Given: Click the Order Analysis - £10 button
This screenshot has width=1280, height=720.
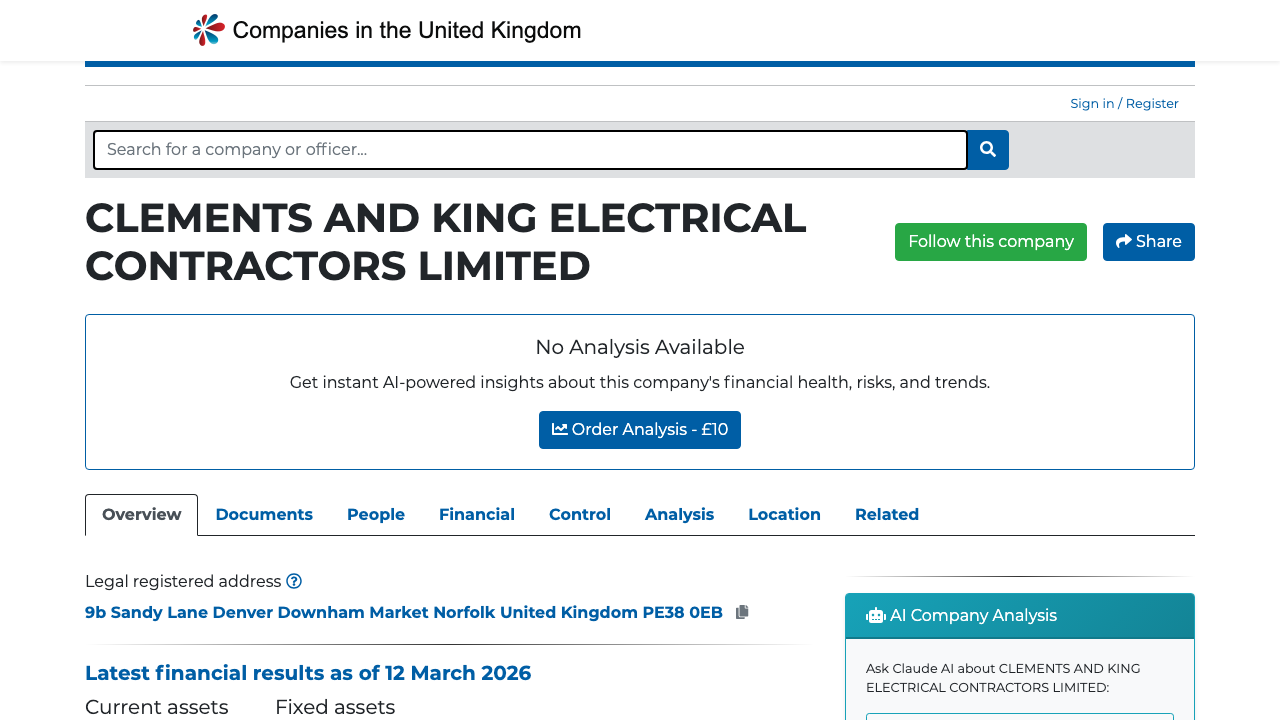Looking at the screenshot, I should [x=640, y=429].
